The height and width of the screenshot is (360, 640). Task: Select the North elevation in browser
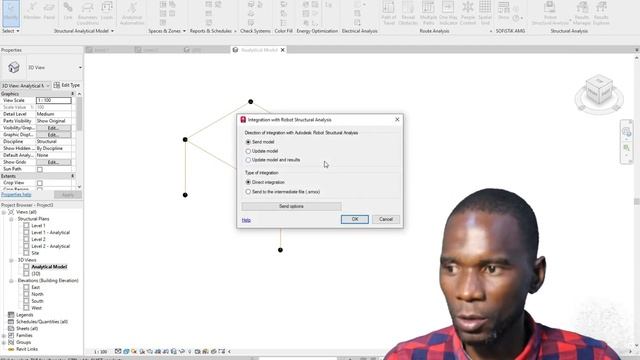37,294
